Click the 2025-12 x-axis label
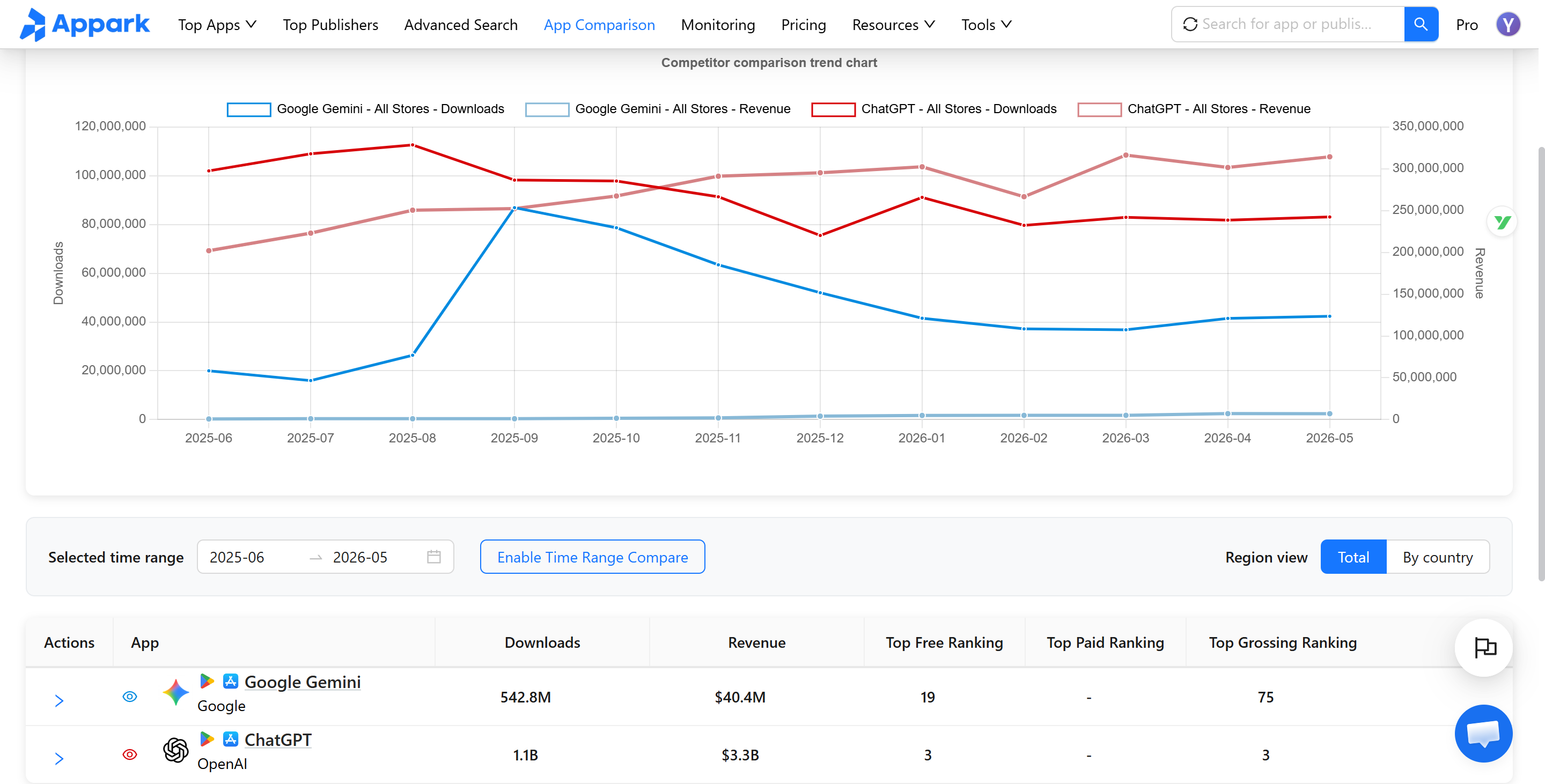The width and height of the screenshot is (1545, 784). 819,438
